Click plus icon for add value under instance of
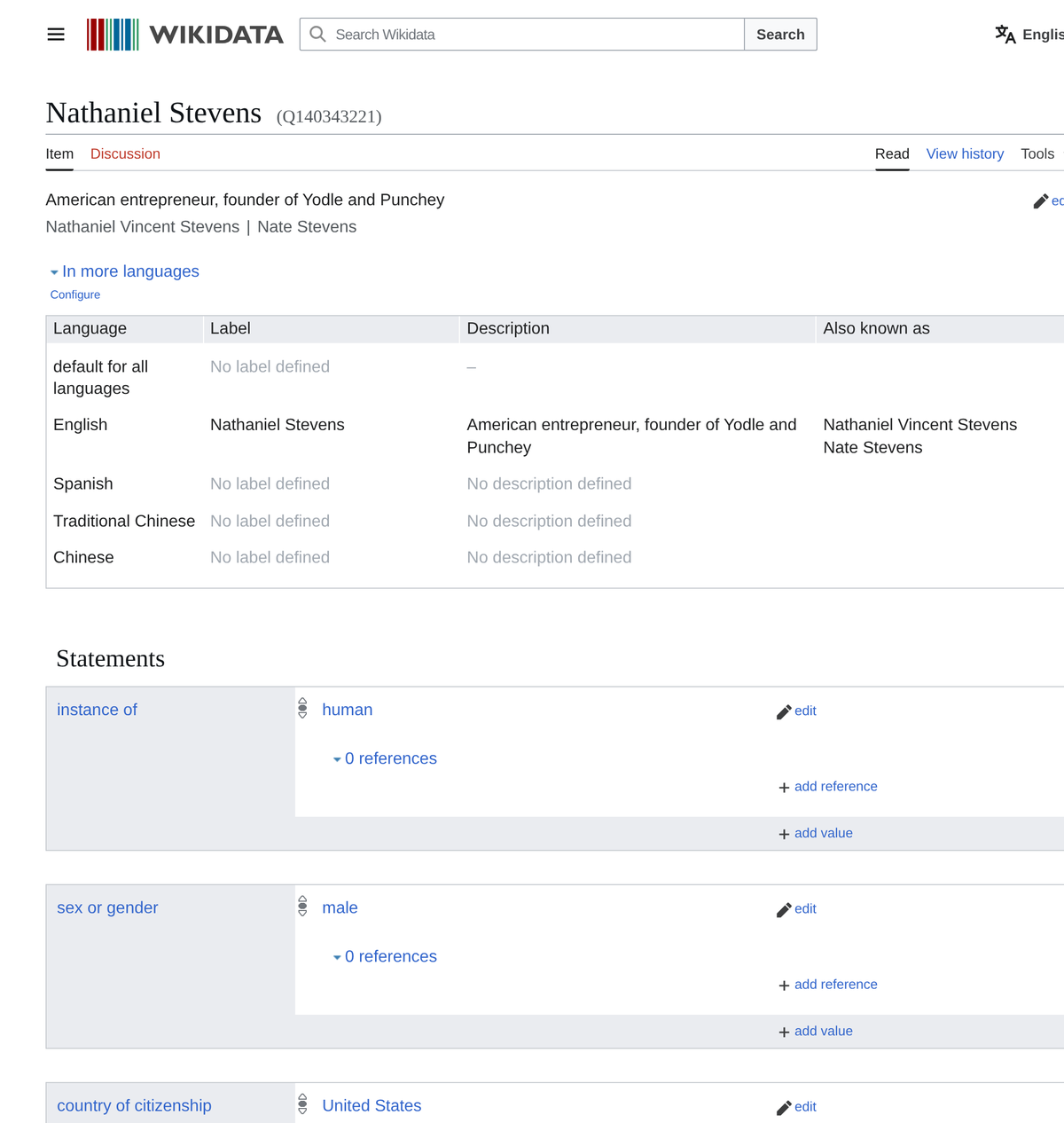 784,834
